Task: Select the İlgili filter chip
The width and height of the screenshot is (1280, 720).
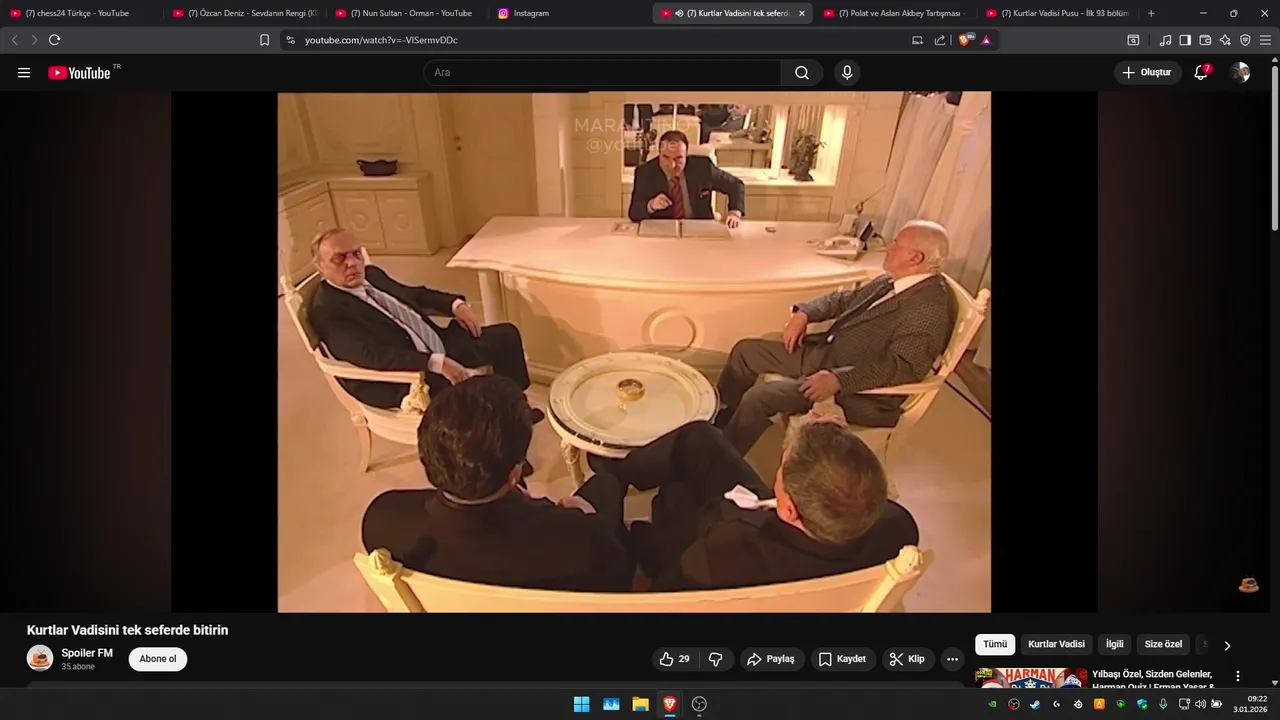Action: click(1114, 645)
